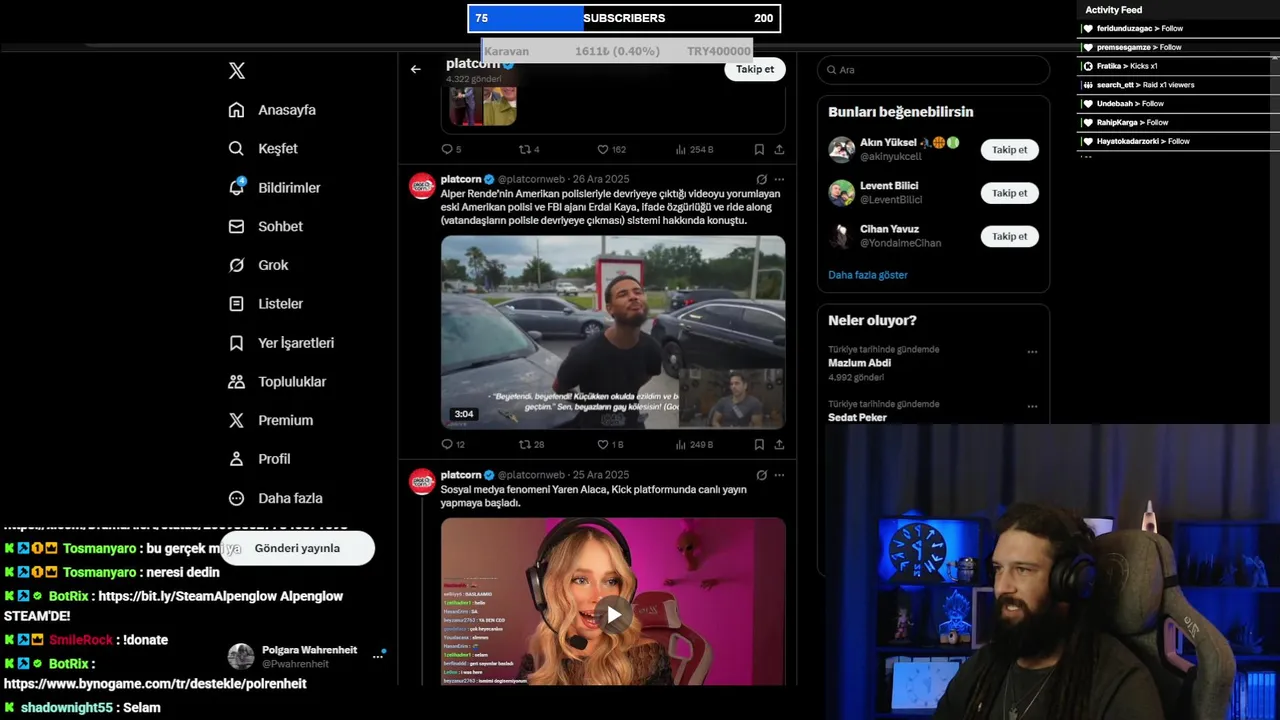Open Sohbet messages

tap(265, 226)
